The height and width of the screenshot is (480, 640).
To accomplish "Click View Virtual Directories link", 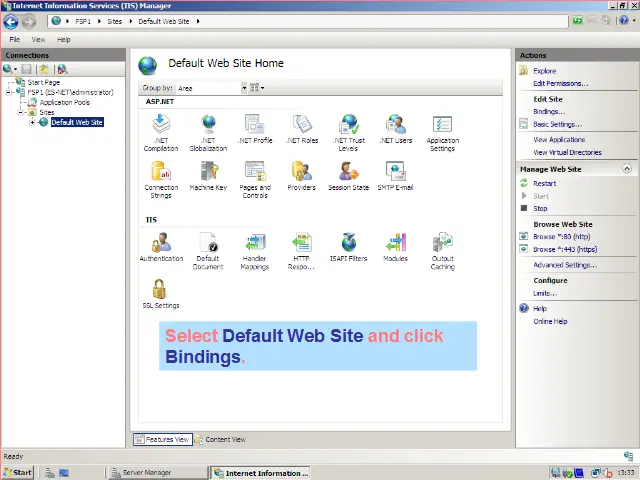I will 567,152.
